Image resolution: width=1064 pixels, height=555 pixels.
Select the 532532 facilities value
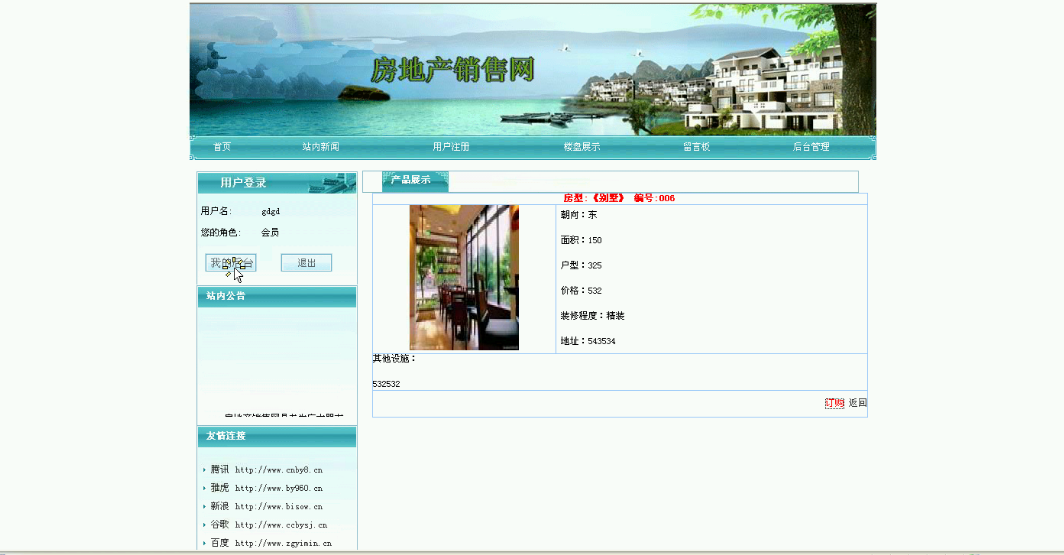386,384
